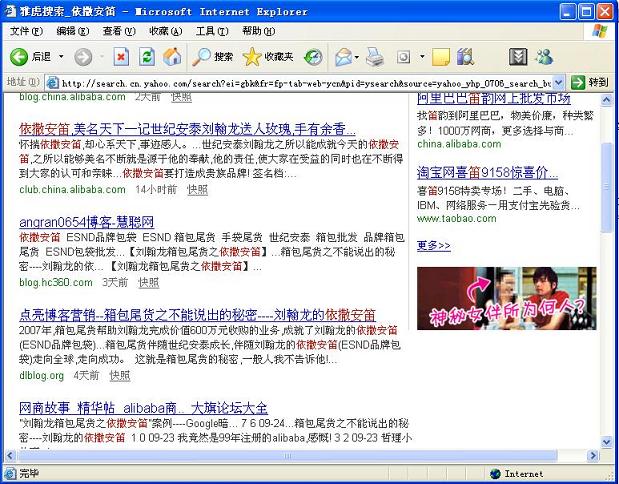Screen dimensions: 619x484
Task: Click the 更多>> link
Action: (x=433, y=246)
